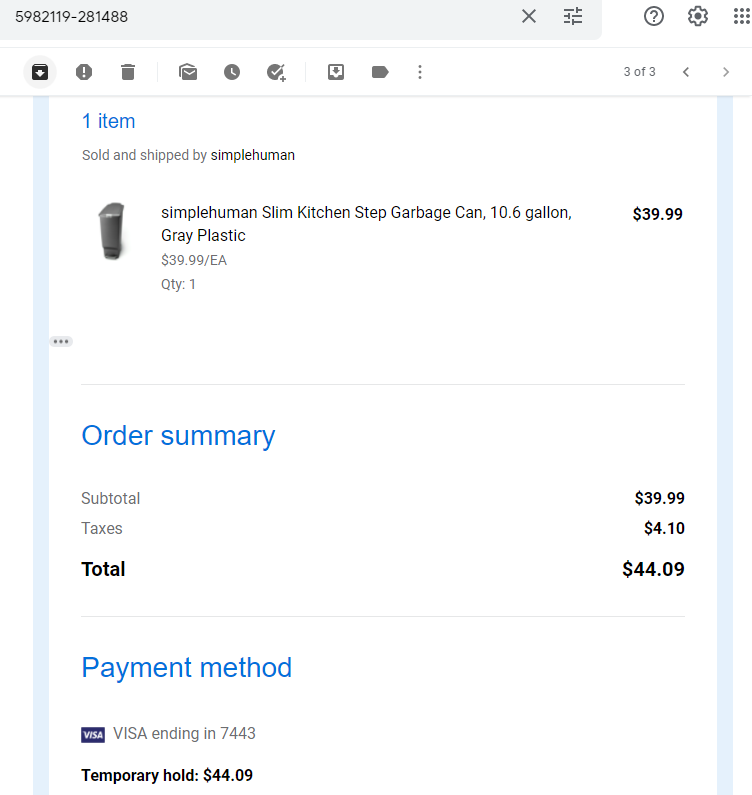Viewport: 752px width, 795px height.
Task: Report this email as spam
Action: (x=84, y=72)
